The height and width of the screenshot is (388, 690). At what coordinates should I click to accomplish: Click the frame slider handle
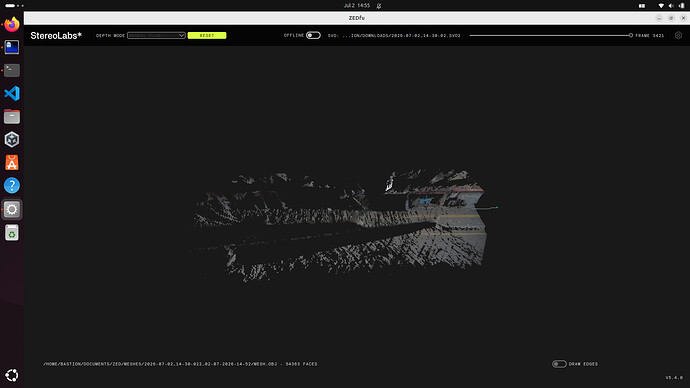click(631, 35)
